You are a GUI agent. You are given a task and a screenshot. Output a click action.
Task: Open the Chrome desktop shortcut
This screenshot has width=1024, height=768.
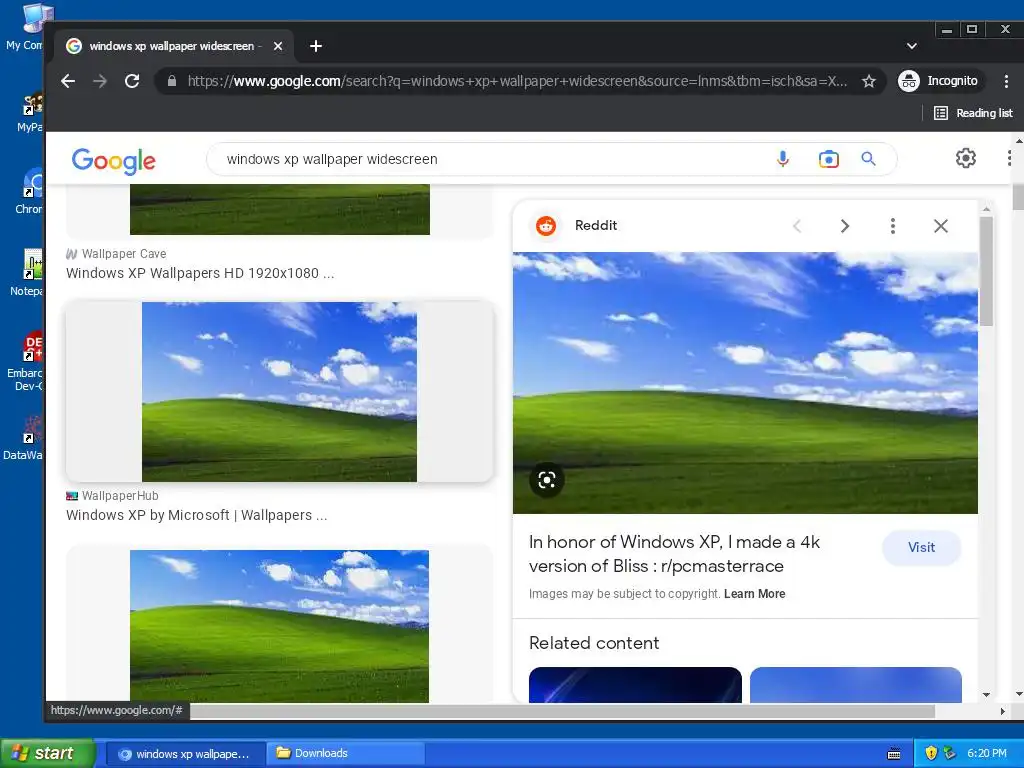[x=29, y=191]
